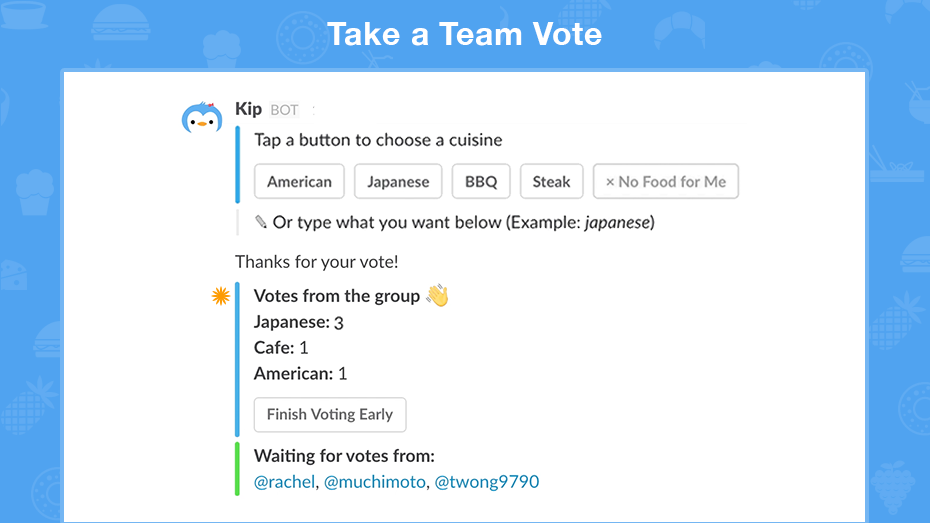Select the BBQ button
930x523 pixels.
pyautogui.click(x=481, y=181)
